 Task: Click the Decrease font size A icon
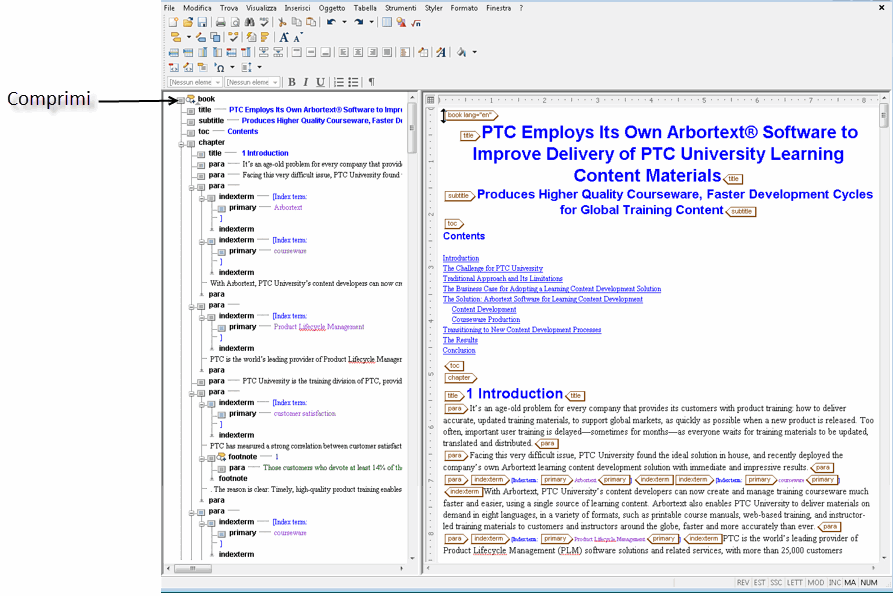click(298, 37)
